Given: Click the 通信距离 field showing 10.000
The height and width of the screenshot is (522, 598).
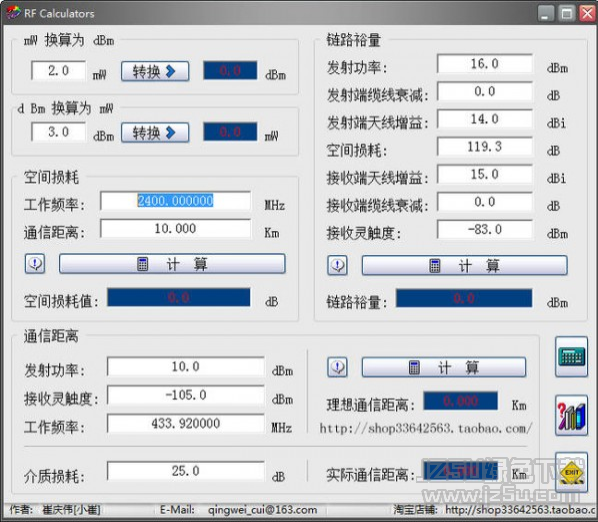Looking at the screenshot, I should coord(175,228).
